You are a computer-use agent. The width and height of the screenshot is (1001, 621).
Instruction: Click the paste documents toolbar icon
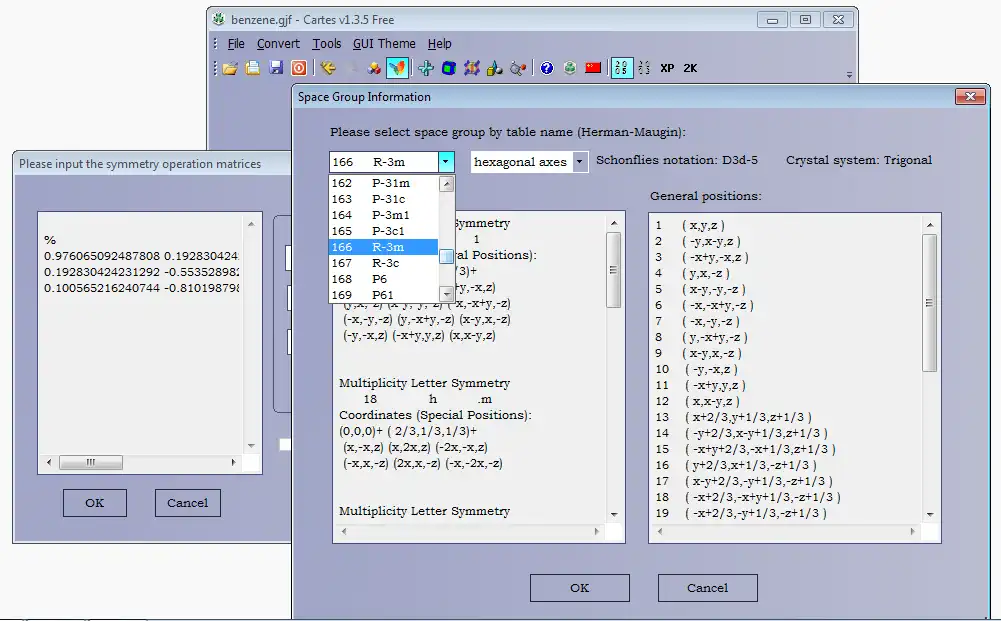pyautogui.click(x=253, y=68)
